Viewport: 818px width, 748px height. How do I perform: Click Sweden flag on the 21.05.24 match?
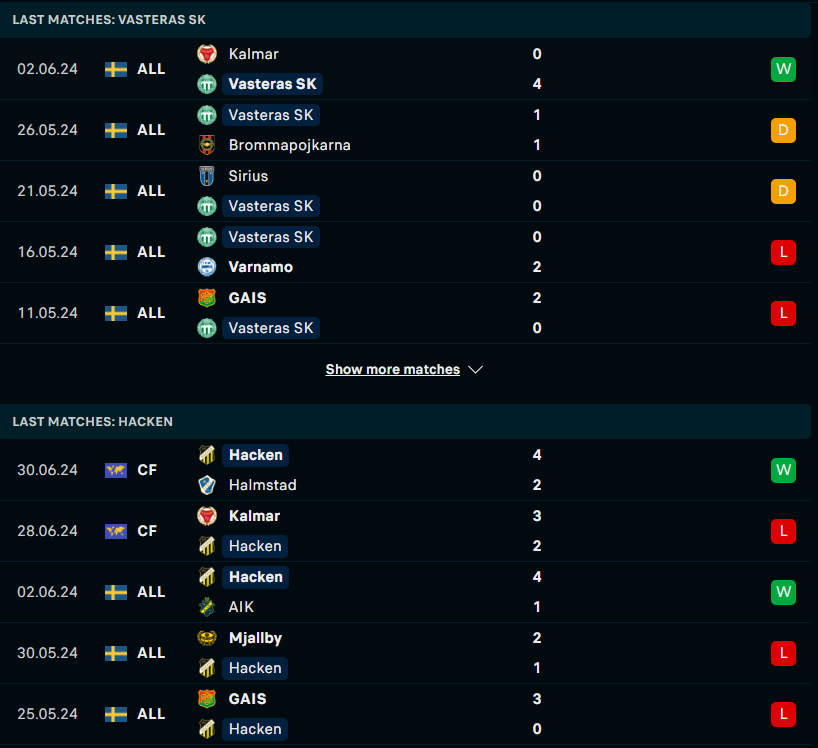pos(116,191)
